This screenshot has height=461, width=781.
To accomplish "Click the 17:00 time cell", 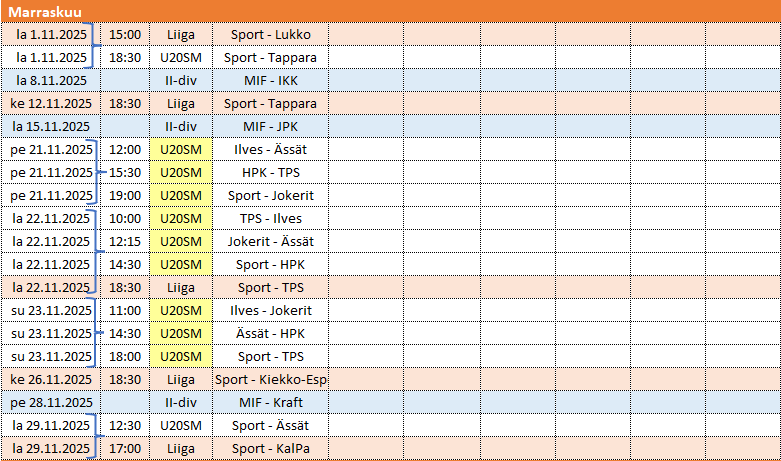I will 125,448.
